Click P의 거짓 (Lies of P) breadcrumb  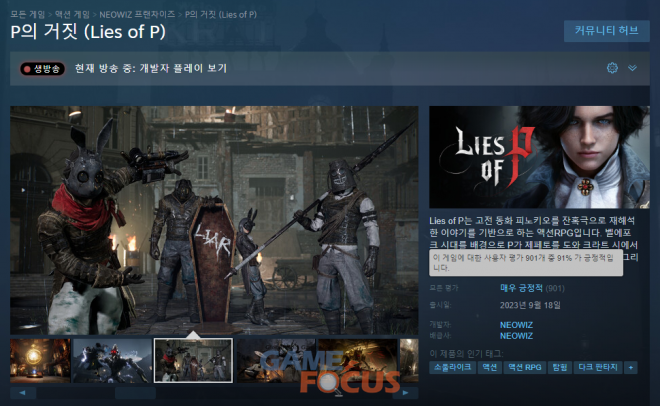coord(221,14)
